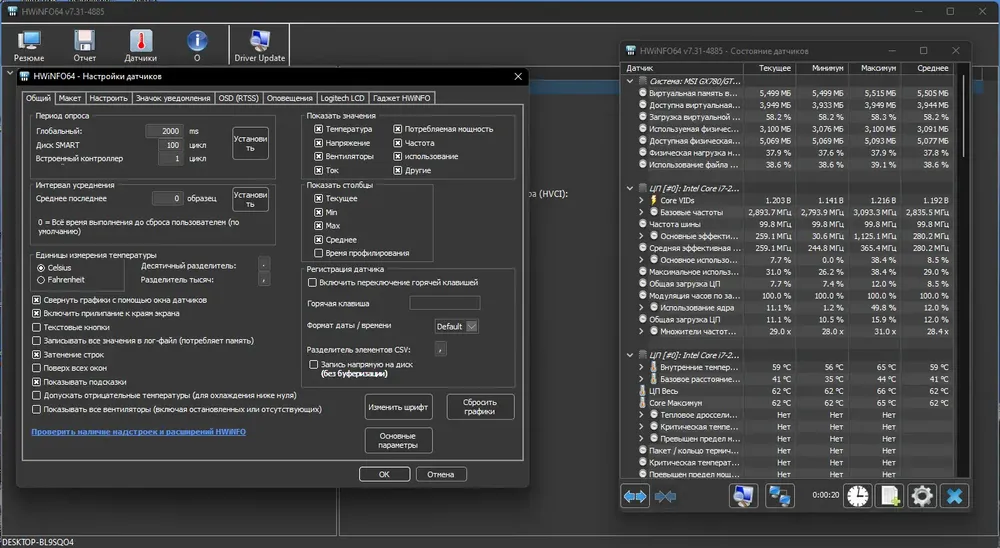The image size is (1000, 548).
Task: Switch to the Макет tab
Action: point(70,98)
